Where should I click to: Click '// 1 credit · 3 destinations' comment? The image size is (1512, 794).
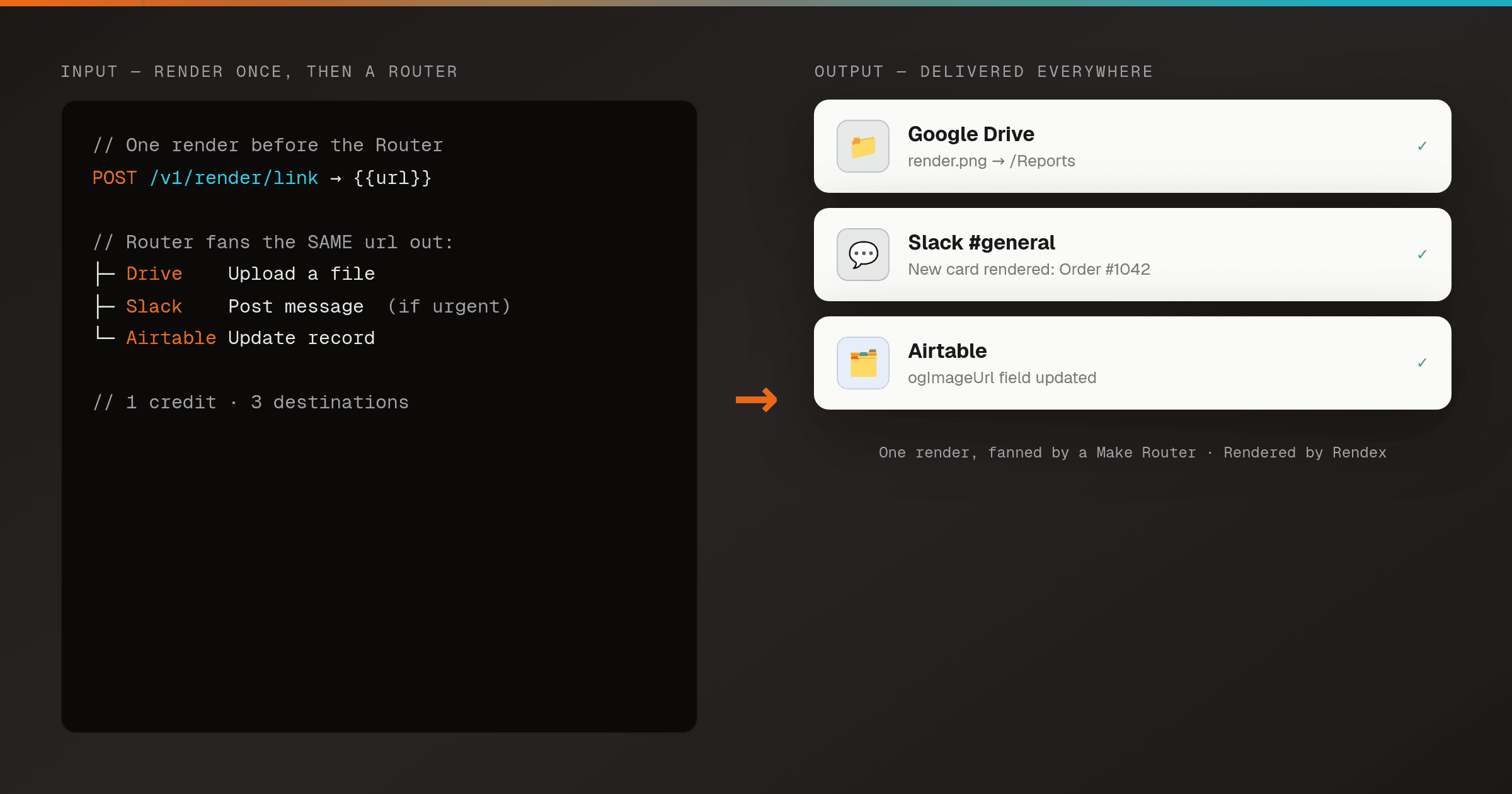(x=251, y=403)
